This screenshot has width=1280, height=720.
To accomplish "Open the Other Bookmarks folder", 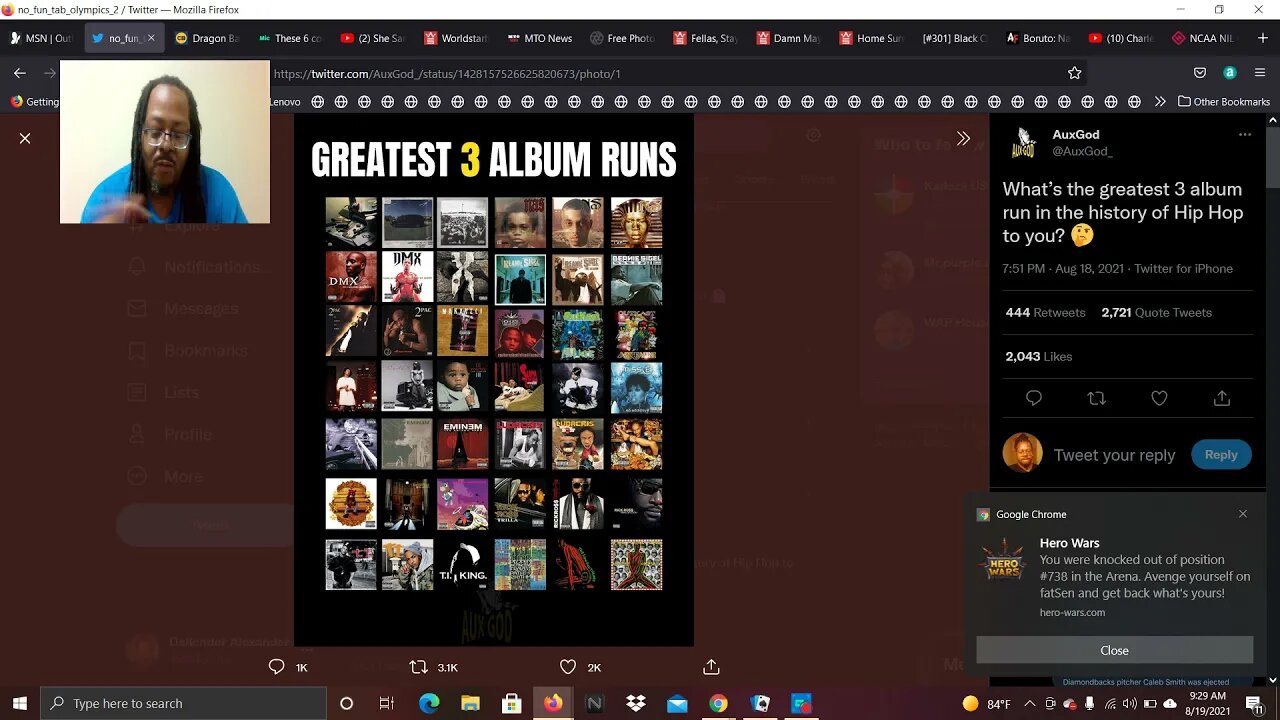I will click(1224, 101).
